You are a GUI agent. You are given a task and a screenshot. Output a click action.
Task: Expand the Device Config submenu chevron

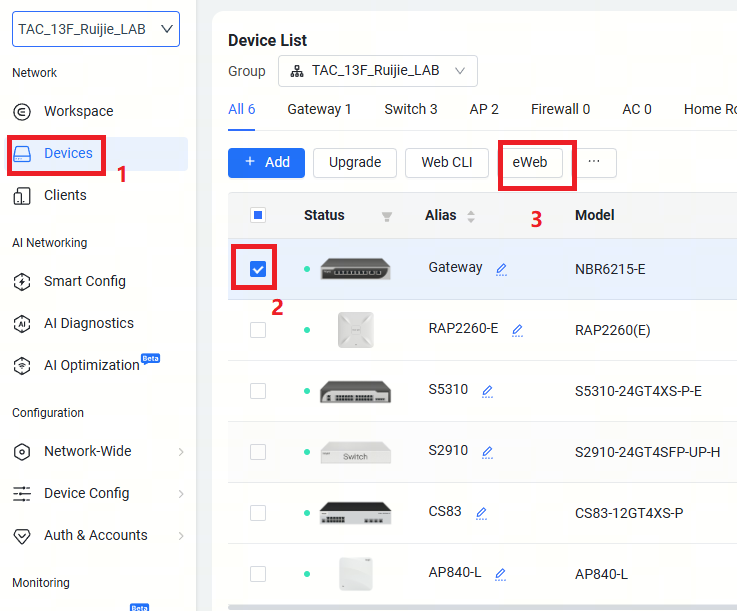(x=181, y=494)
